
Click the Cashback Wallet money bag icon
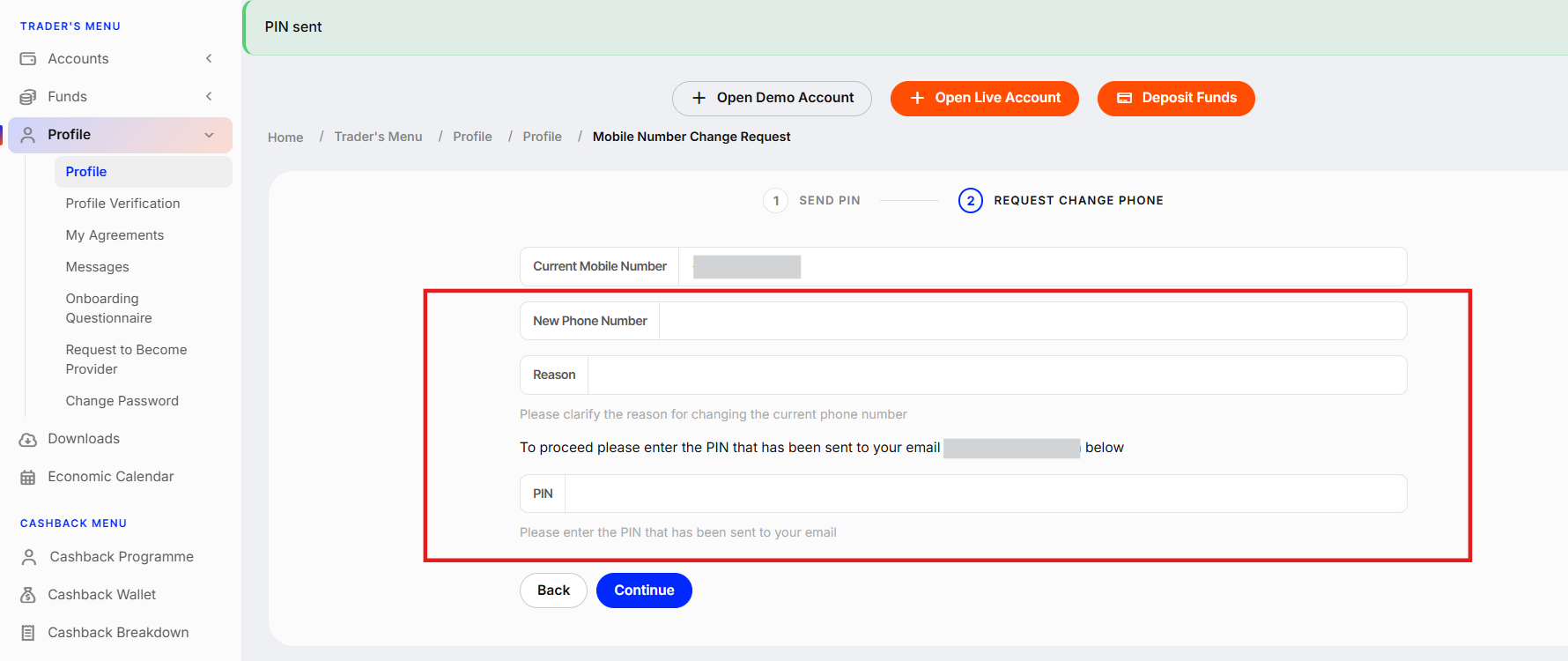28,595
